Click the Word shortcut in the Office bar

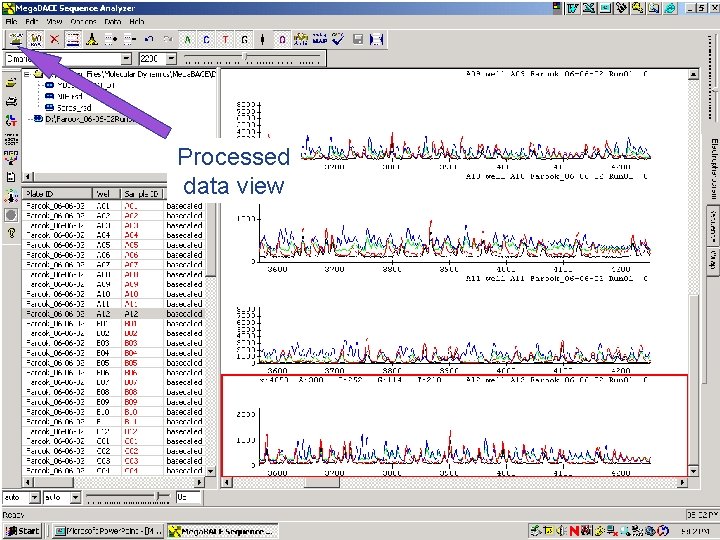click(x=573, y=8)
